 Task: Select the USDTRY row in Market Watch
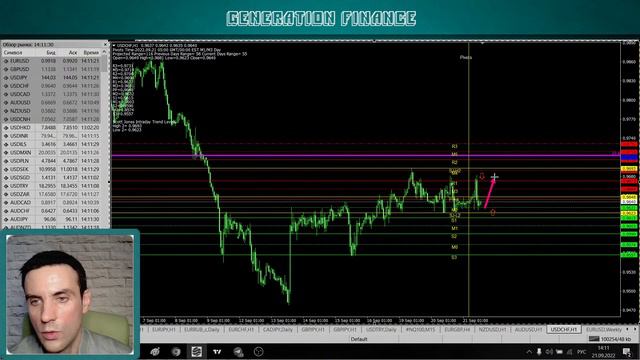pyautogui.click(x=52, y=186)
